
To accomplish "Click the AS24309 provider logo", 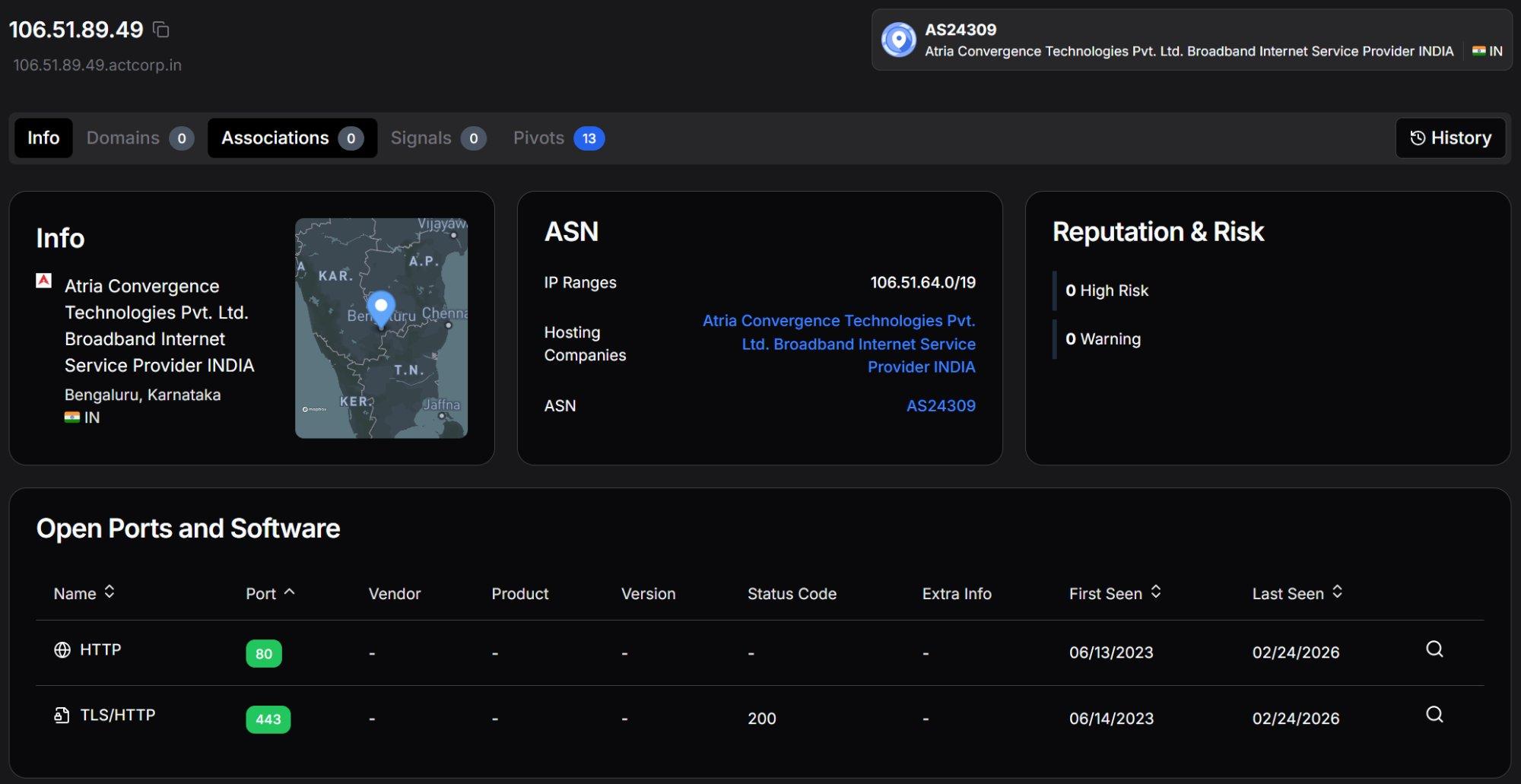I will (x=899, y=40).
